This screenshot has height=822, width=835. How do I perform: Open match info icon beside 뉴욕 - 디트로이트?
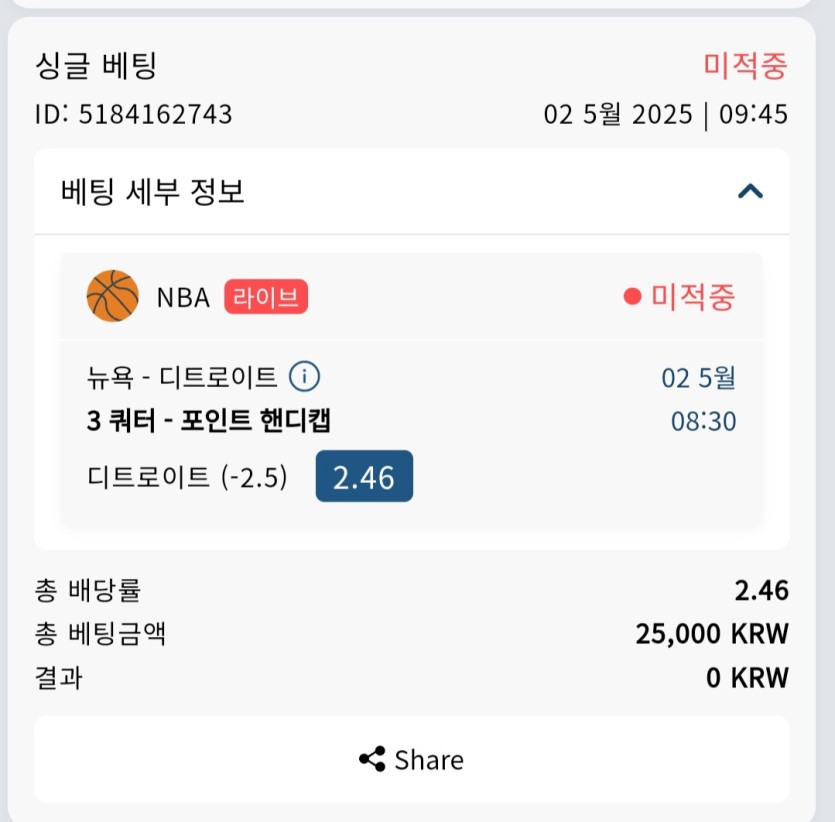click(304, 376)
